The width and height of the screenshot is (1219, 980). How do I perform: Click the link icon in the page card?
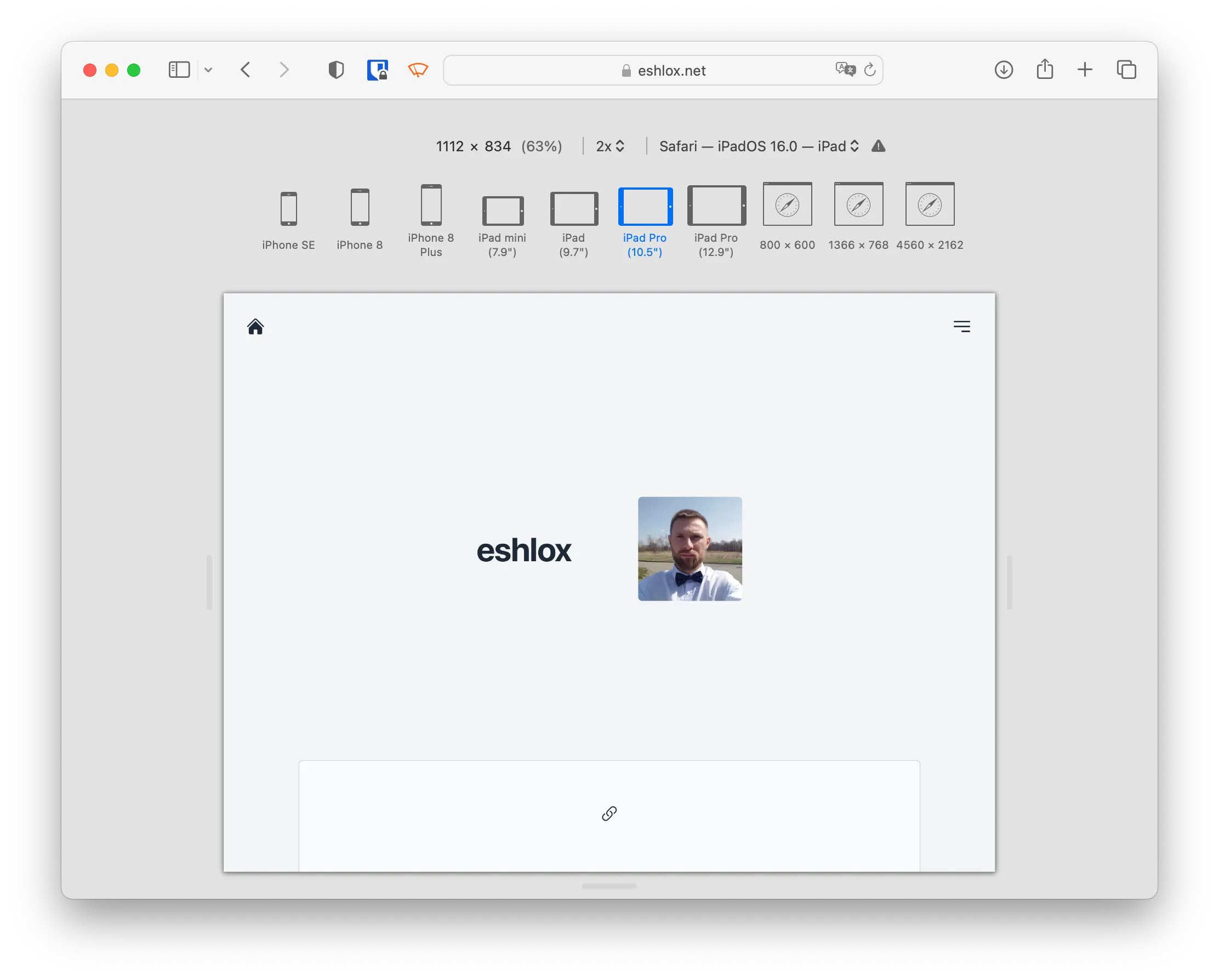click(x=609, y=814)
